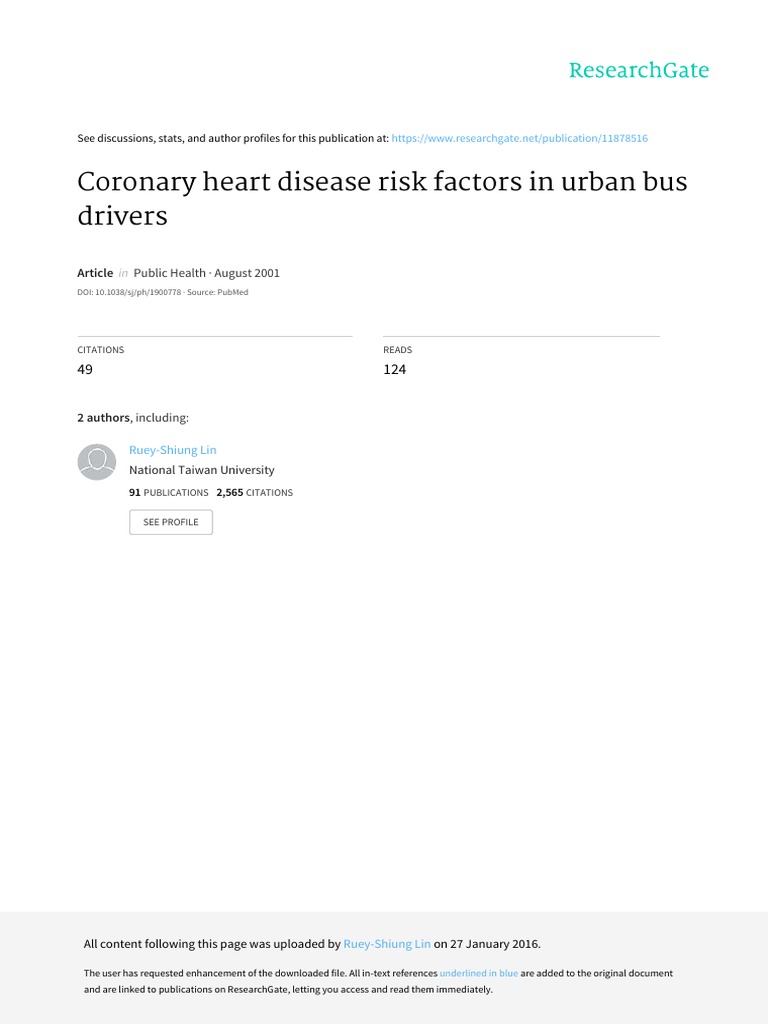Click Ruey-Shiung Lin link in upload notice

point(387,944)
